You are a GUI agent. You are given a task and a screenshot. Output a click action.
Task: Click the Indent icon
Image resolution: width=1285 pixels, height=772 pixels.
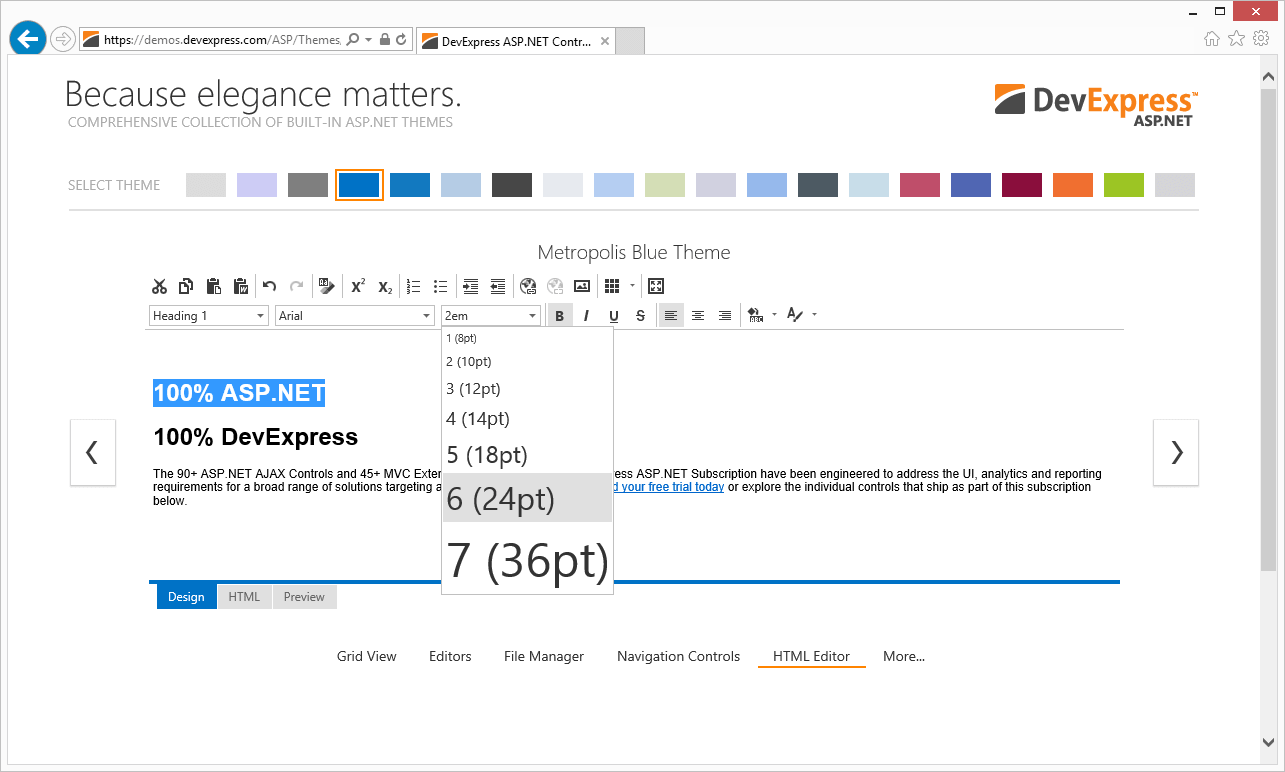click(x=471, y=286)
